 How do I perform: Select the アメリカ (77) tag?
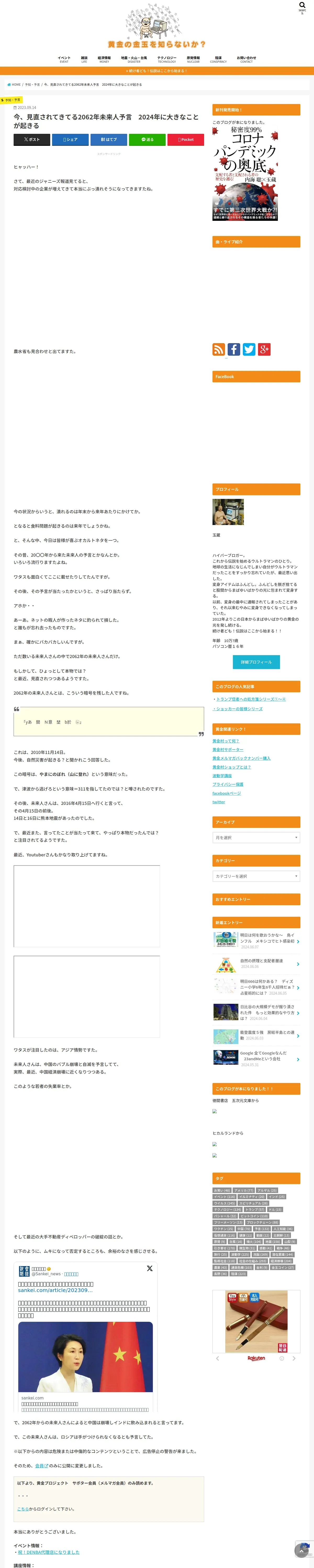[x=243, y=1191]
